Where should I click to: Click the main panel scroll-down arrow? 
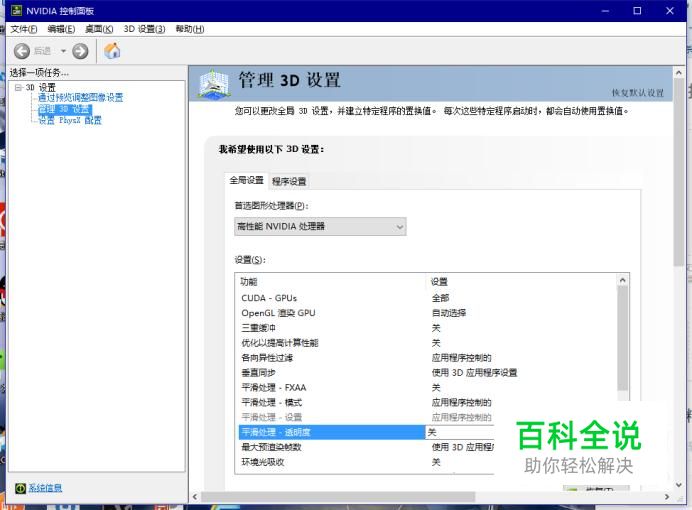tap(679, 485)
